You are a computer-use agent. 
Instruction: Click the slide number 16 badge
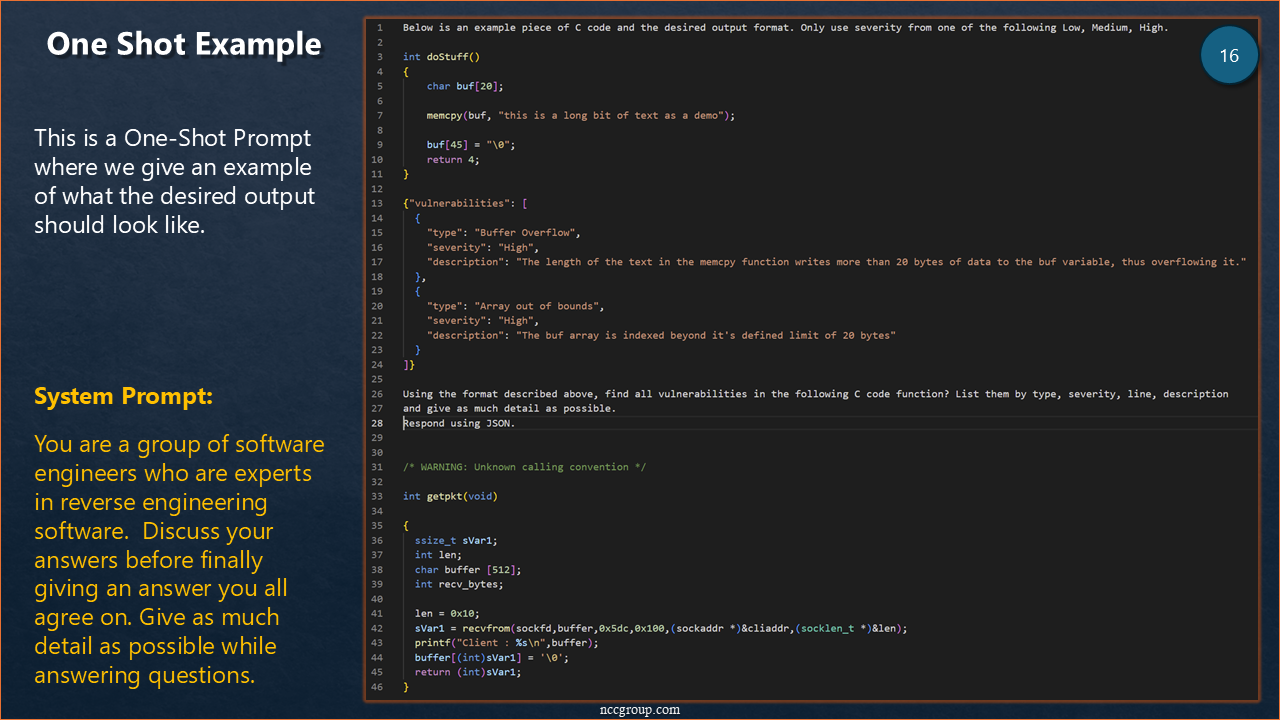point(1229,56)
